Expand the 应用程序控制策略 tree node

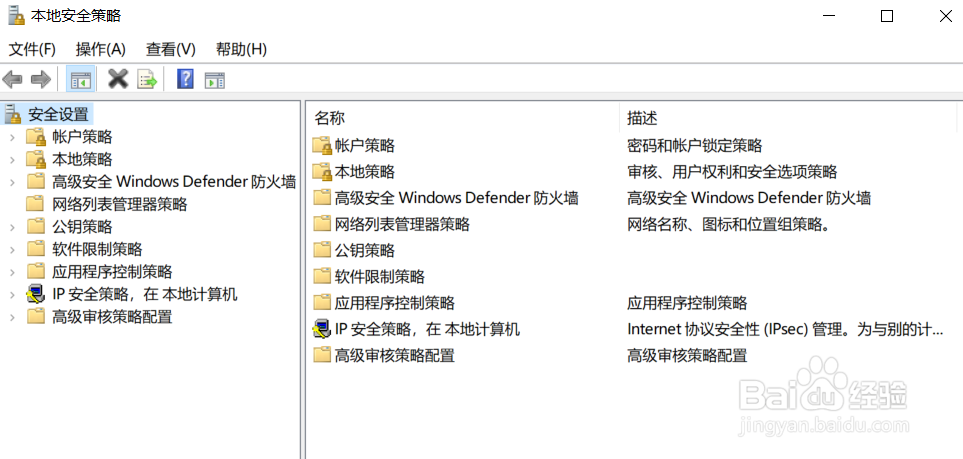click(x=12, y=272)
